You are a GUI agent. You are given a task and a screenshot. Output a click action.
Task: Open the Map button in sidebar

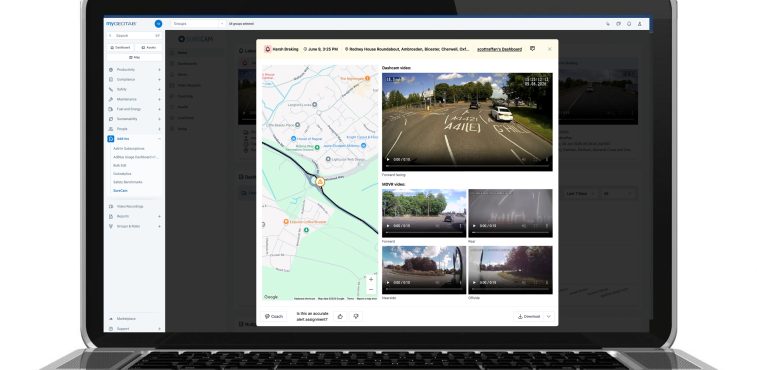[x=134, y=57]
